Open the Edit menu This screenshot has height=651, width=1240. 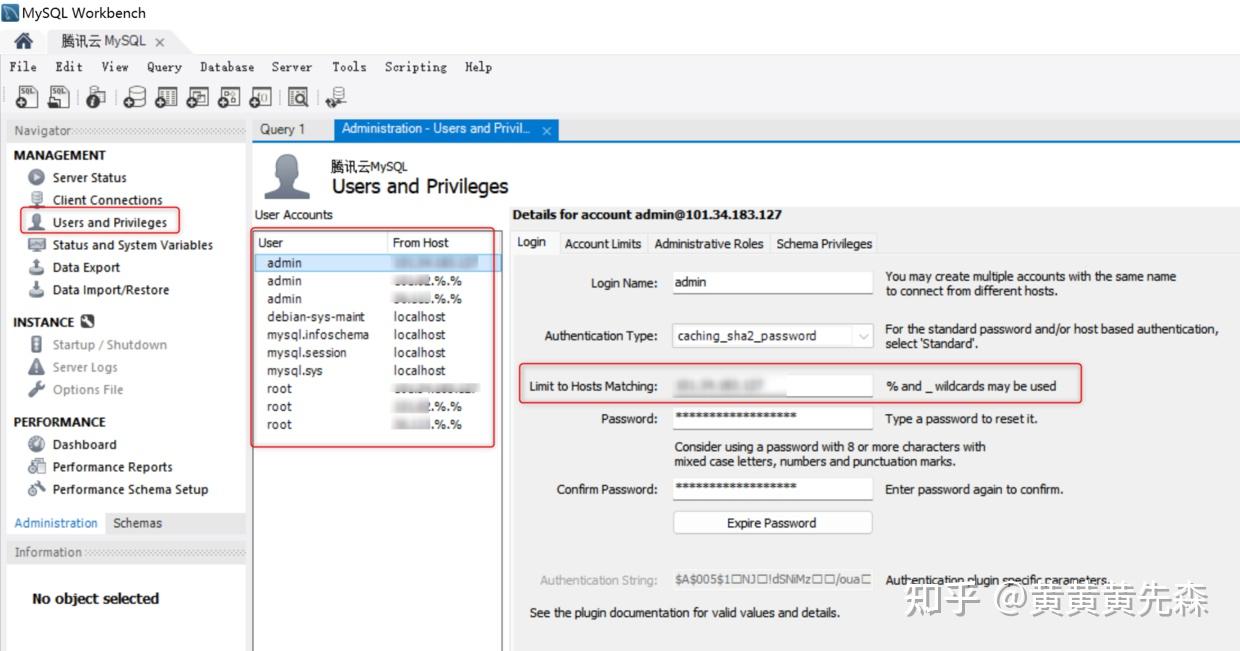pos(69,67)
